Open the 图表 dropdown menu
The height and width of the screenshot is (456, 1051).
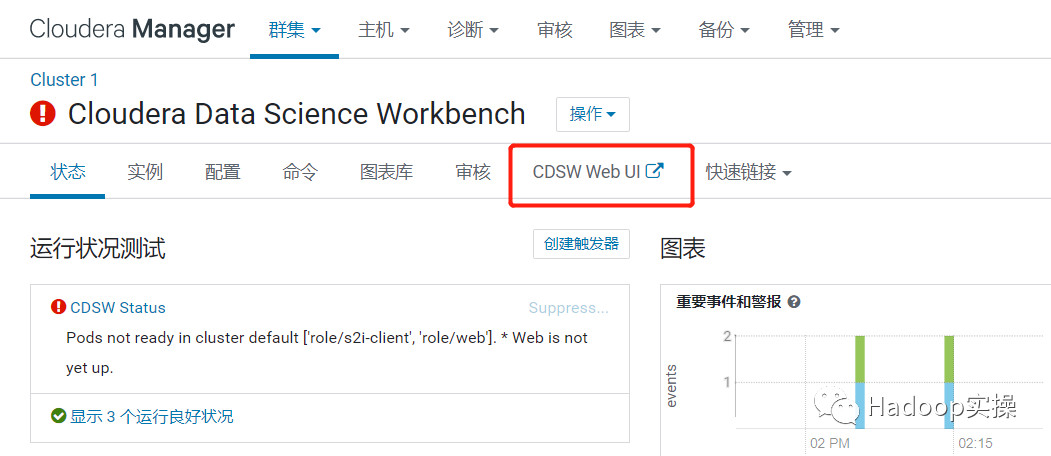pos(635,30)
